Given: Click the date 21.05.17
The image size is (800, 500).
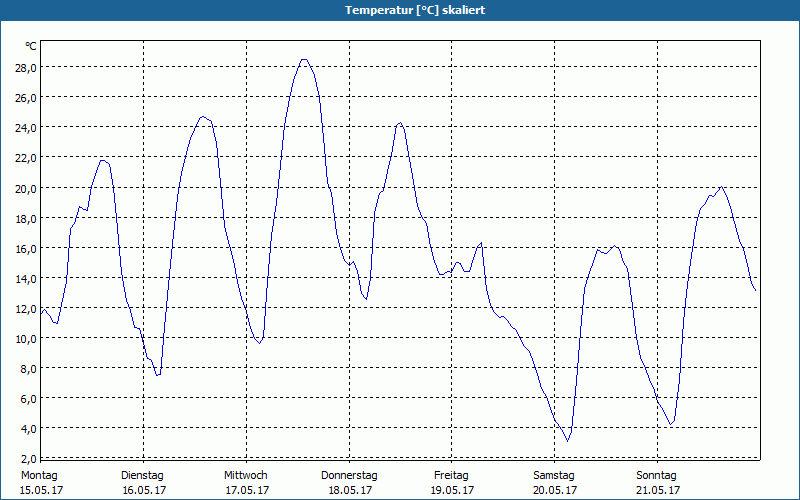Looking at the screenshot, I should [x=658, y=490].
